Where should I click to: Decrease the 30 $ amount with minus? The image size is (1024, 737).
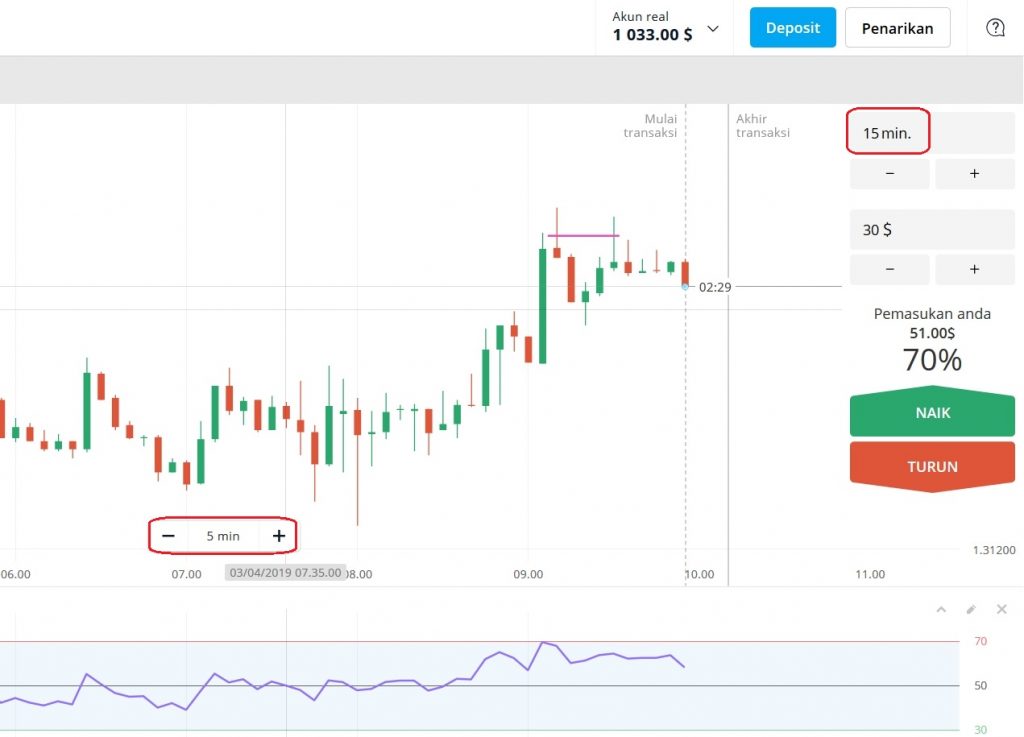[x=888, y=269]
